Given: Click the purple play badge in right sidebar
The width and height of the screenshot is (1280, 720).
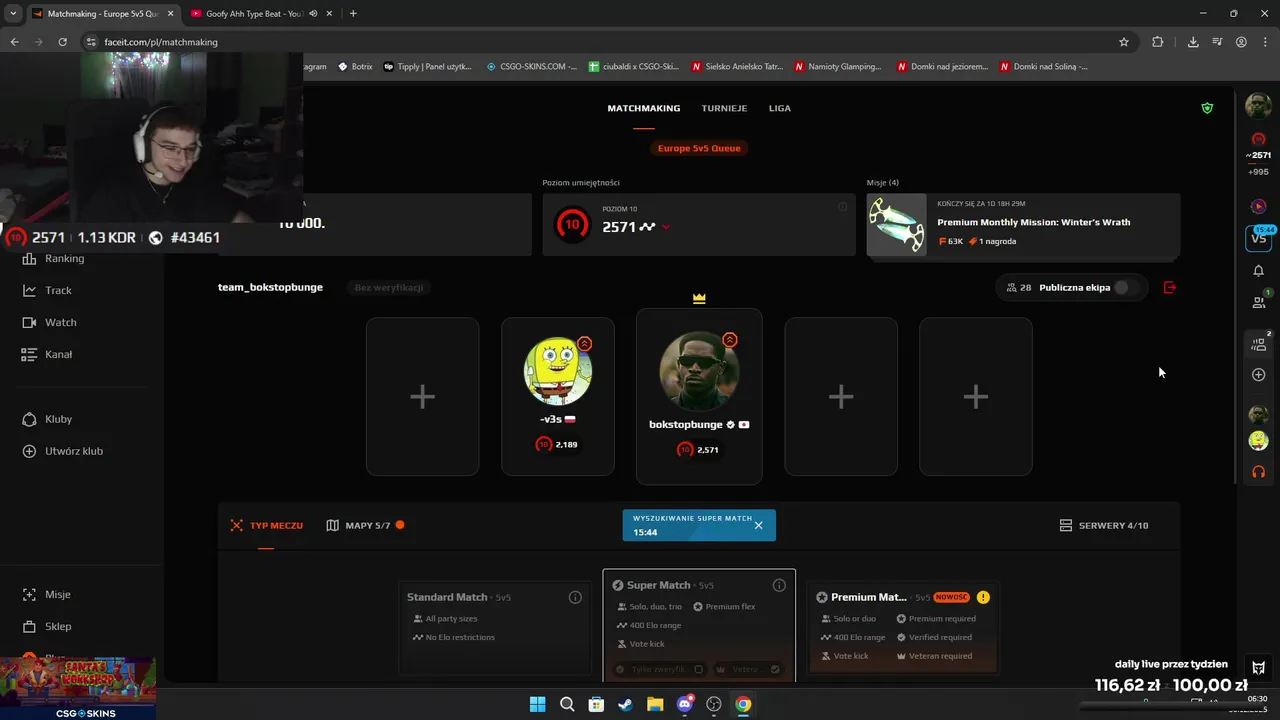Looking at the screenshot, I should pos(1258,206).
